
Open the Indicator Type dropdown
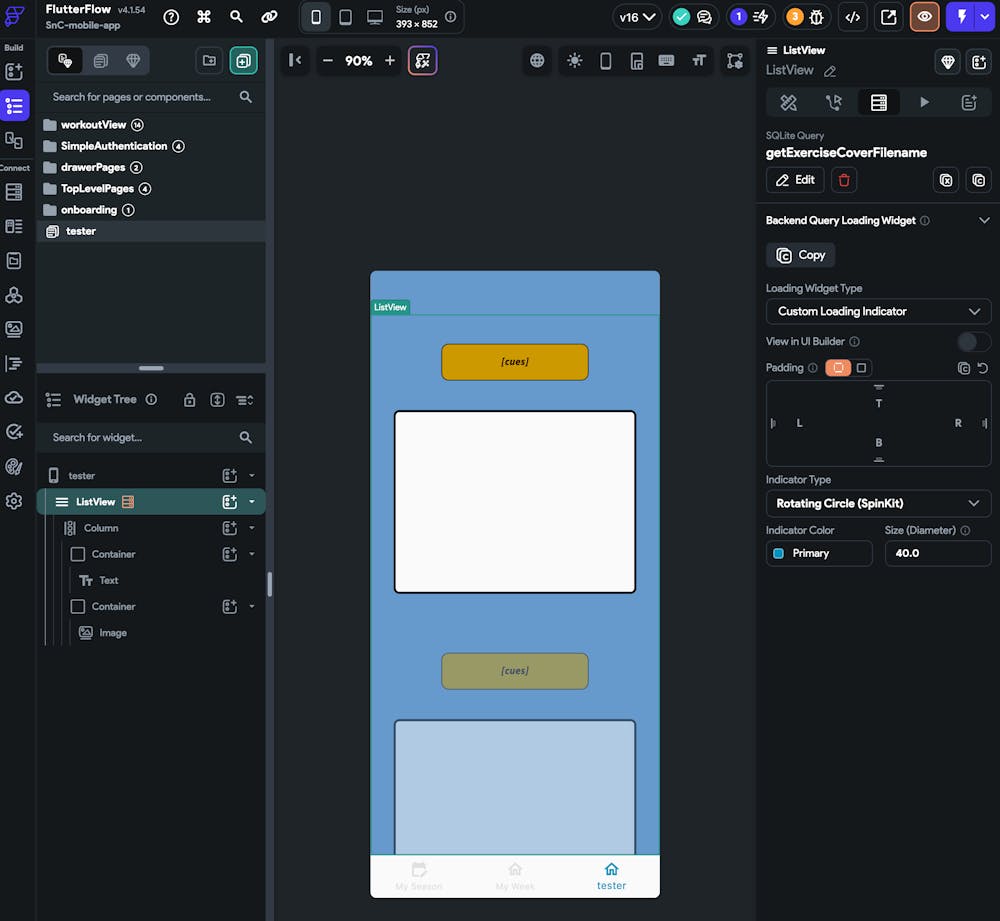click(x=878, y=503)
